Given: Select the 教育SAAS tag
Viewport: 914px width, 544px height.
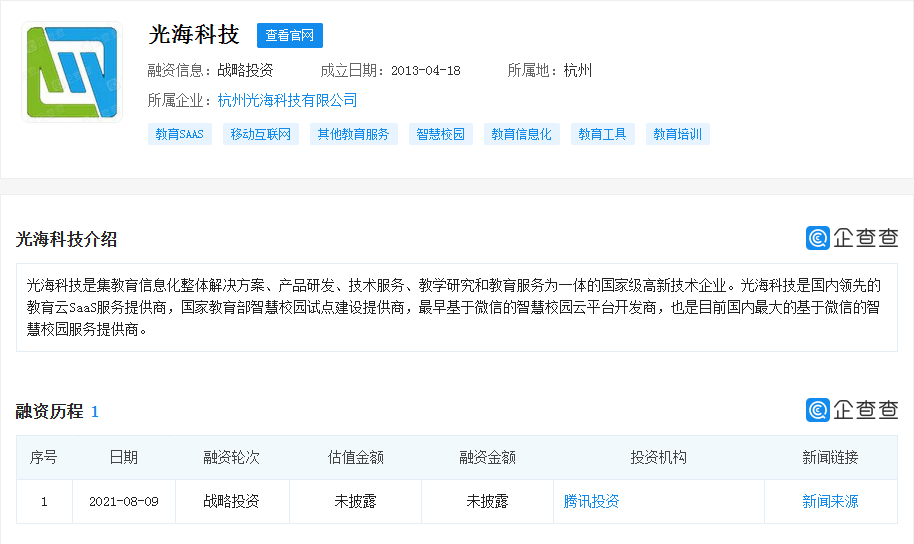Looking at the screenshot, I should (180, 134).
